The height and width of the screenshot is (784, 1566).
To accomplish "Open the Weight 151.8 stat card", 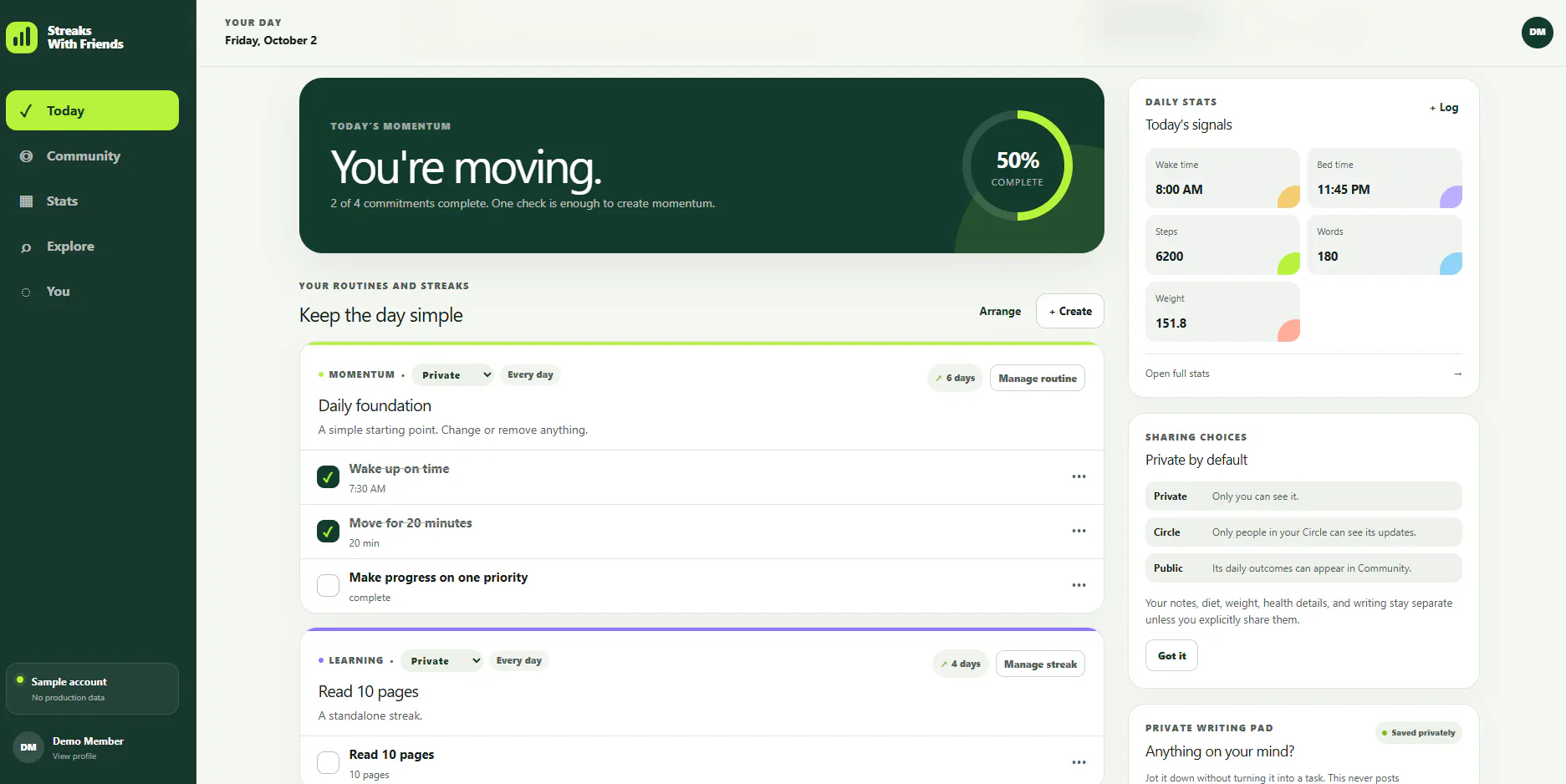I will click(x=1222, y=312).
